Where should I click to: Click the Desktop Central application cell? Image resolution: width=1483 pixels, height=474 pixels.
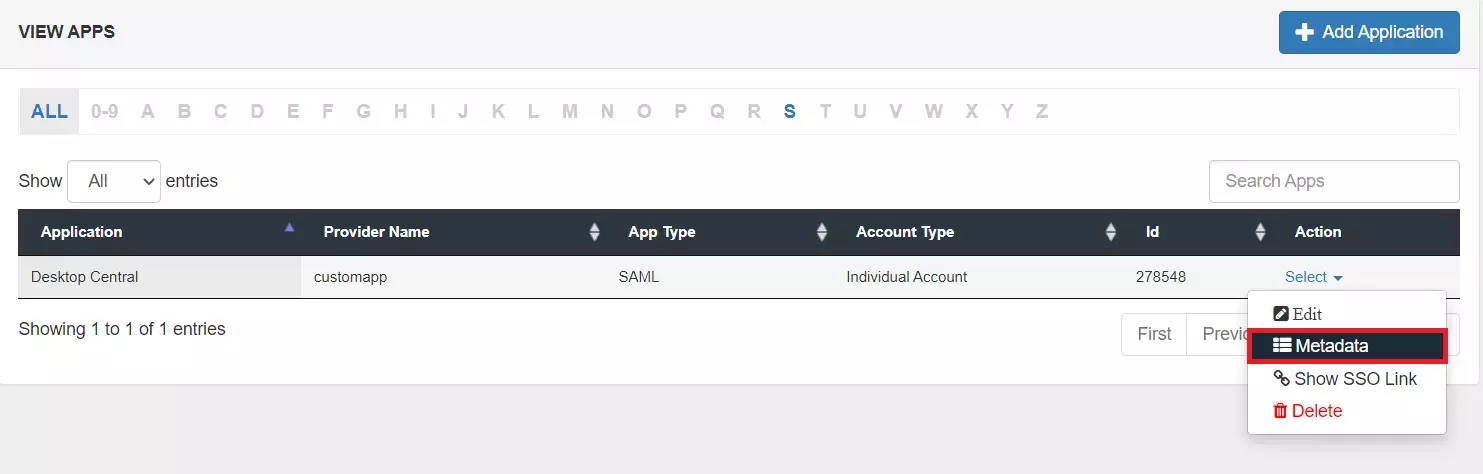coord(85,277)
